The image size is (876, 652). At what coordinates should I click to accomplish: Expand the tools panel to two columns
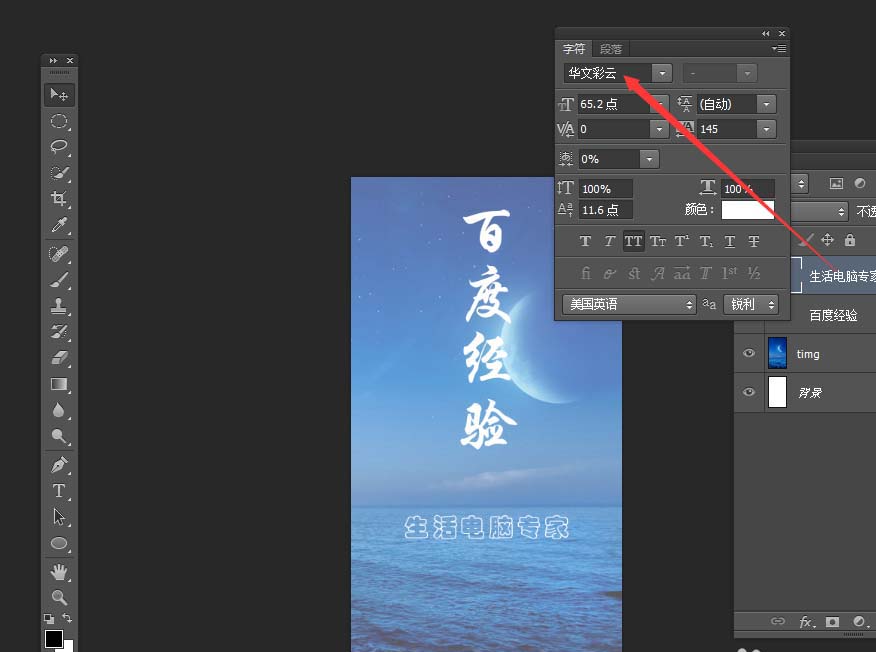tap(53, 60)
